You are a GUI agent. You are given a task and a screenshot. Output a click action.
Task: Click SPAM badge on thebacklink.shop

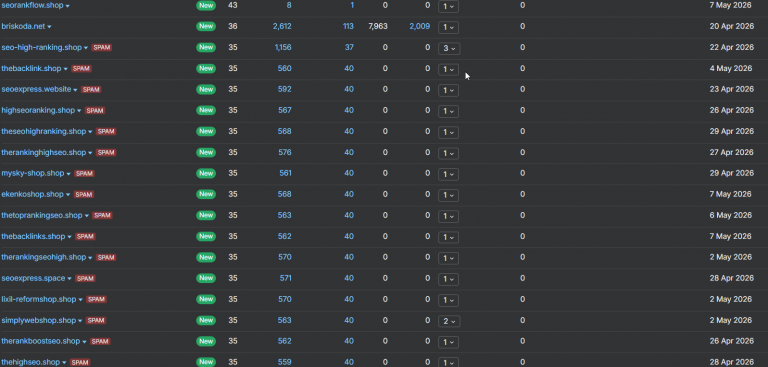click(81, 69)
